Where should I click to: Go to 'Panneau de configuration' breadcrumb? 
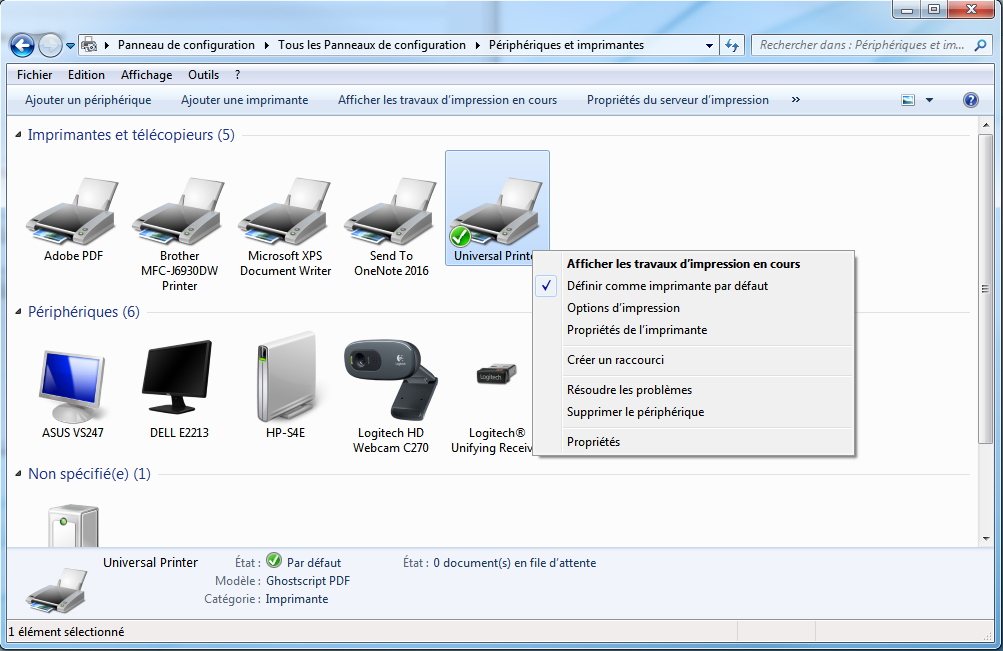(186, 45)
